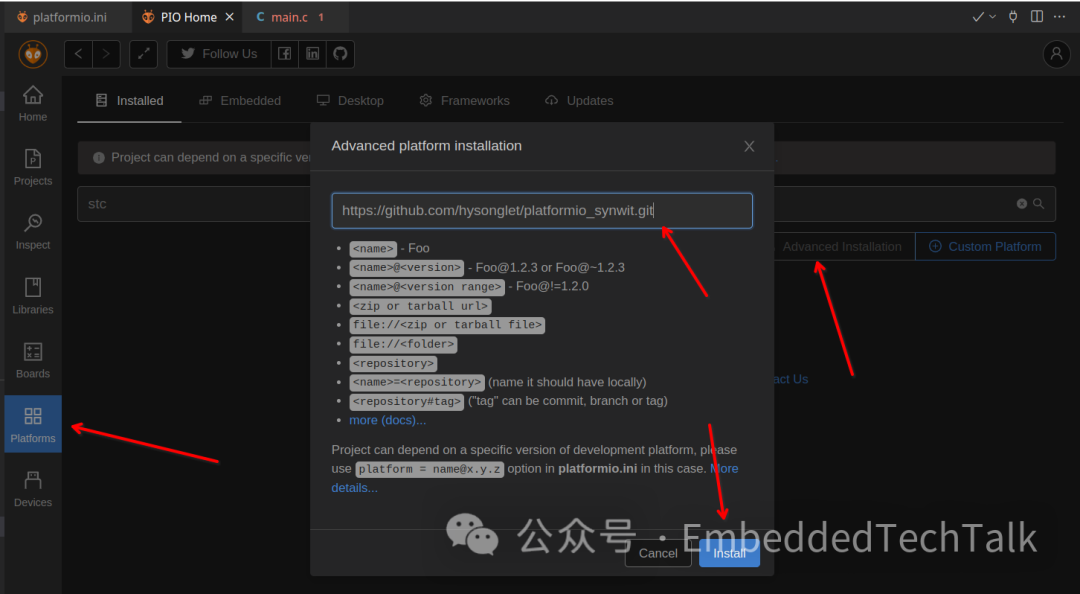
Task: Cancel the advanced platform installation
Action: 657,553
